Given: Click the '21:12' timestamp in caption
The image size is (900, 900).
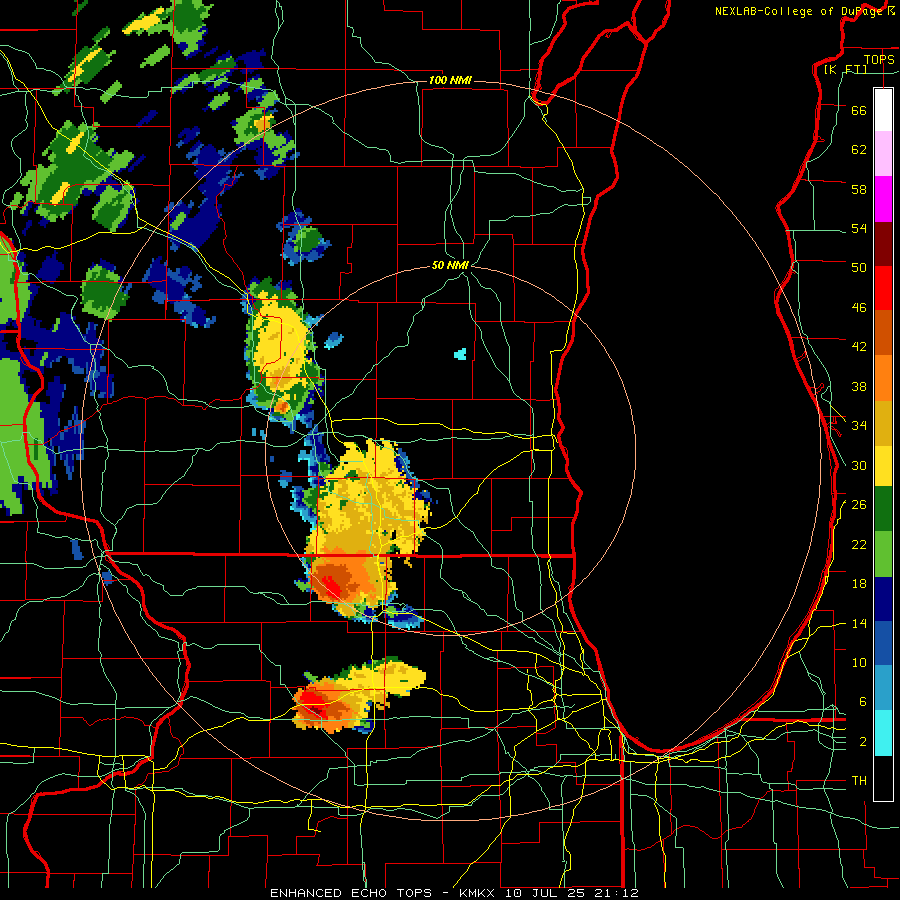Looking at the screenshot, I should coord(618,893).
